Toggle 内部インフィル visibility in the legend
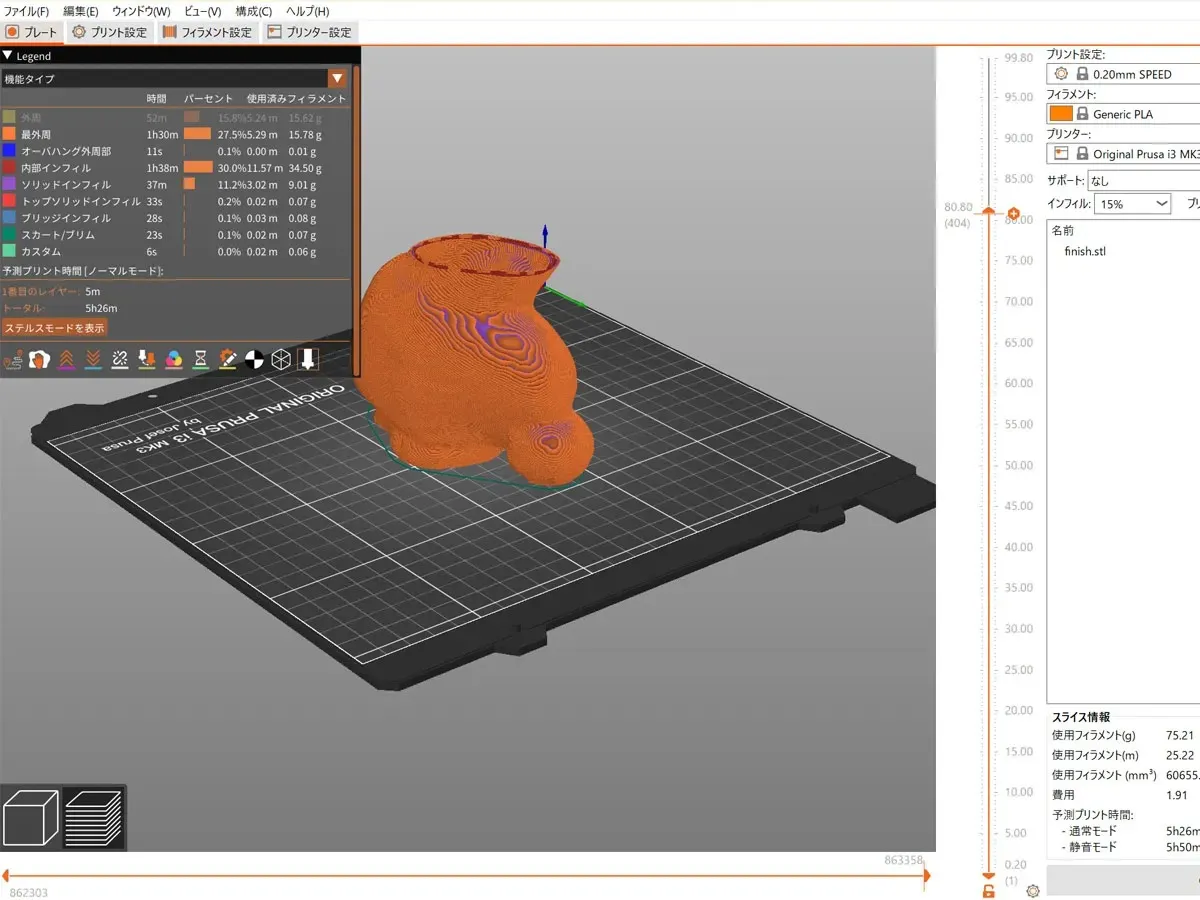Viewport: 1200px width, 900px height. tap(56, 168)
